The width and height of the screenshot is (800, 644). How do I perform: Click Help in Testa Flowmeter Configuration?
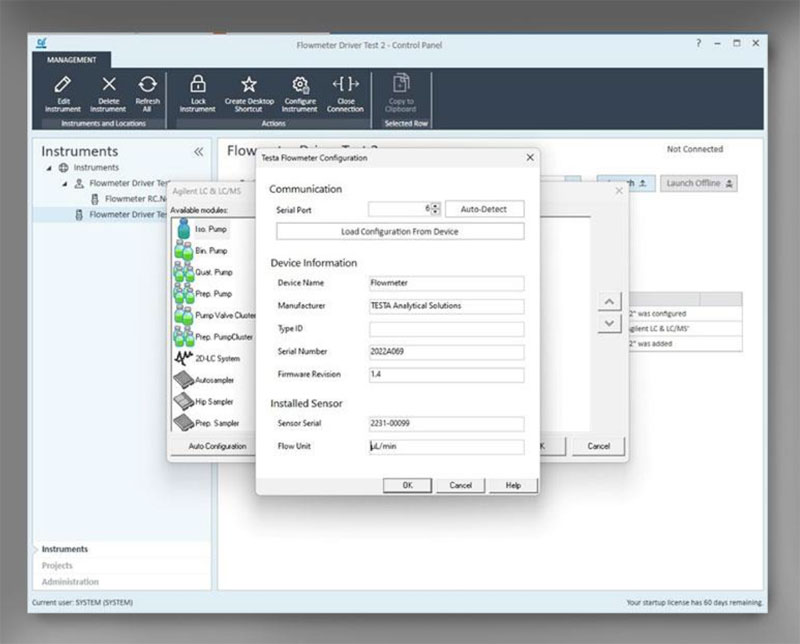click(x=513, y=485)
